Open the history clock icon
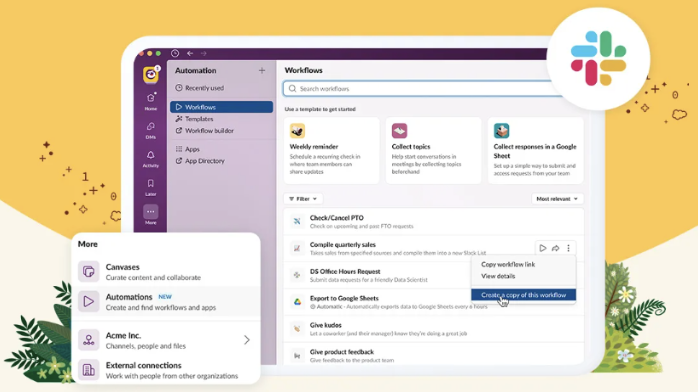 pyautogui.click(x=175, y=53)
